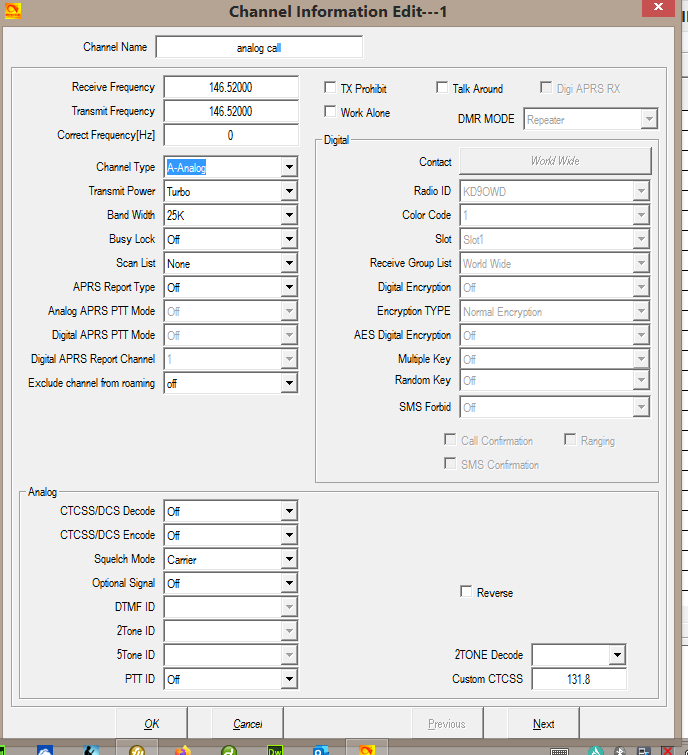Expand the Squelch Mode dropdown
688x755 pixels.
tap(288, 559)
